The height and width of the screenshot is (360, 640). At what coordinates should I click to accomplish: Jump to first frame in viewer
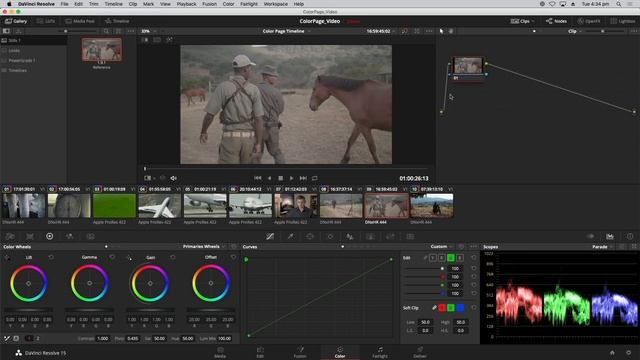258,178
